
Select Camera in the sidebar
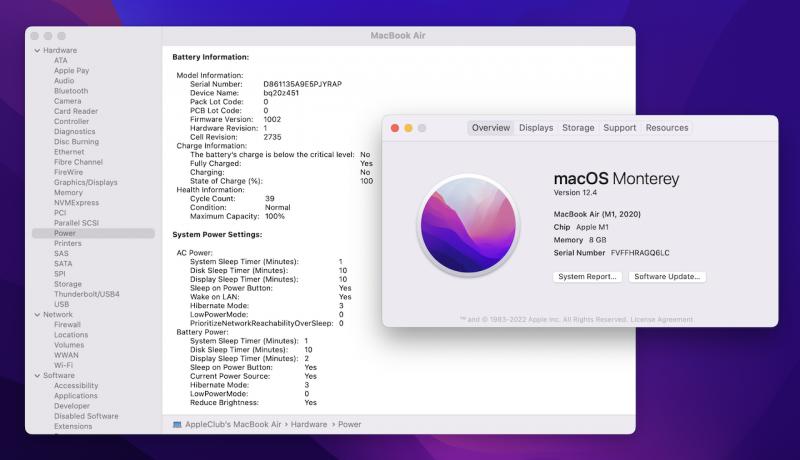pyautogui.click(x=67, y=101)
